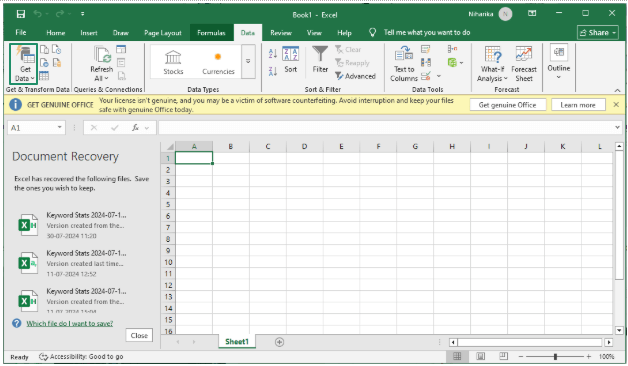Select the Stocks data type
This screenshot has width=628, height=366.
(173, 63)
